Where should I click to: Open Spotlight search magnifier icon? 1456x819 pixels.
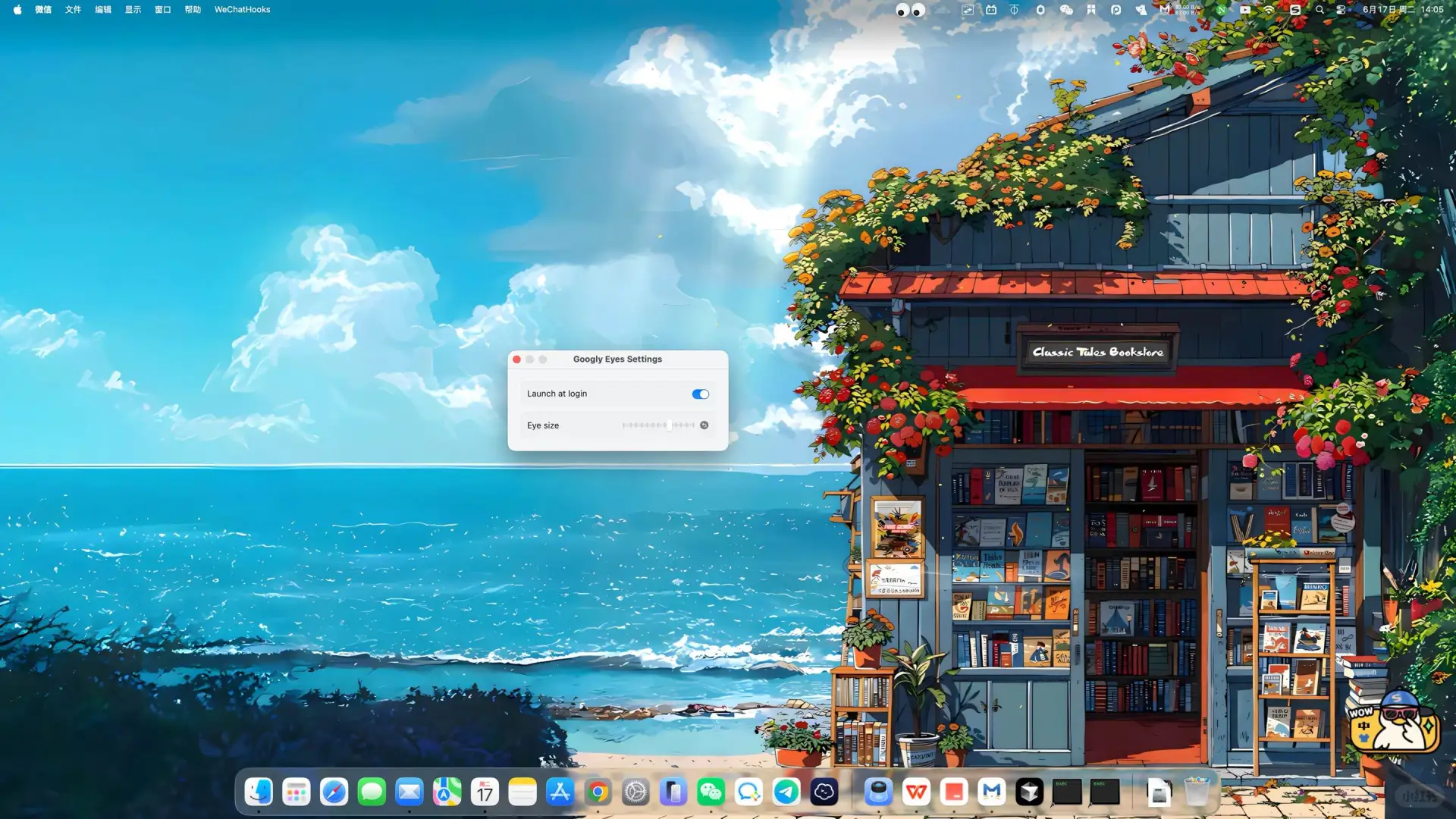pyautogui.click(x=1319, y=10)
